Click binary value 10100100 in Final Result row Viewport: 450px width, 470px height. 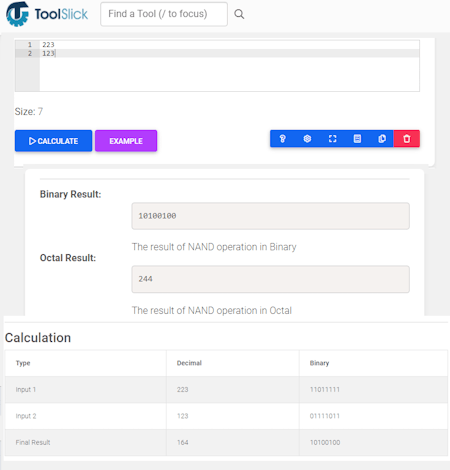[325, 442]
